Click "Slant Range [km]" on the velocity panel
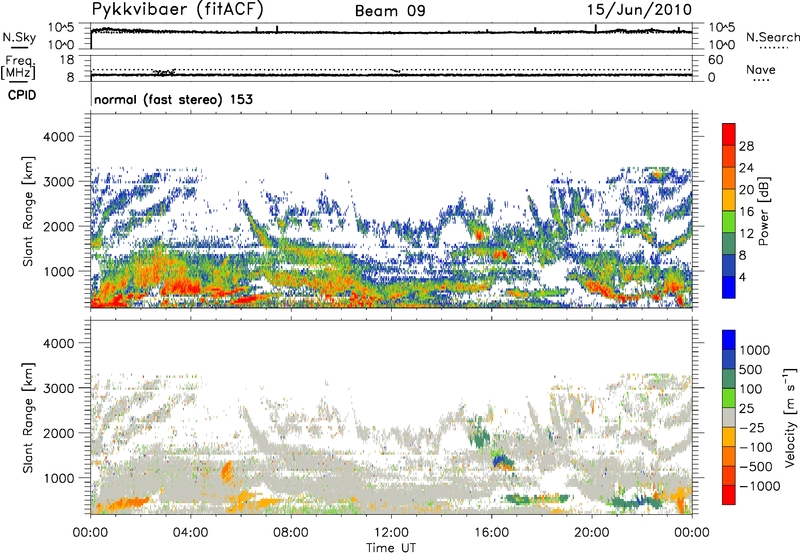The width and height of the screenshot is (800, 554). pyautogui.click(x=28, y=418)
